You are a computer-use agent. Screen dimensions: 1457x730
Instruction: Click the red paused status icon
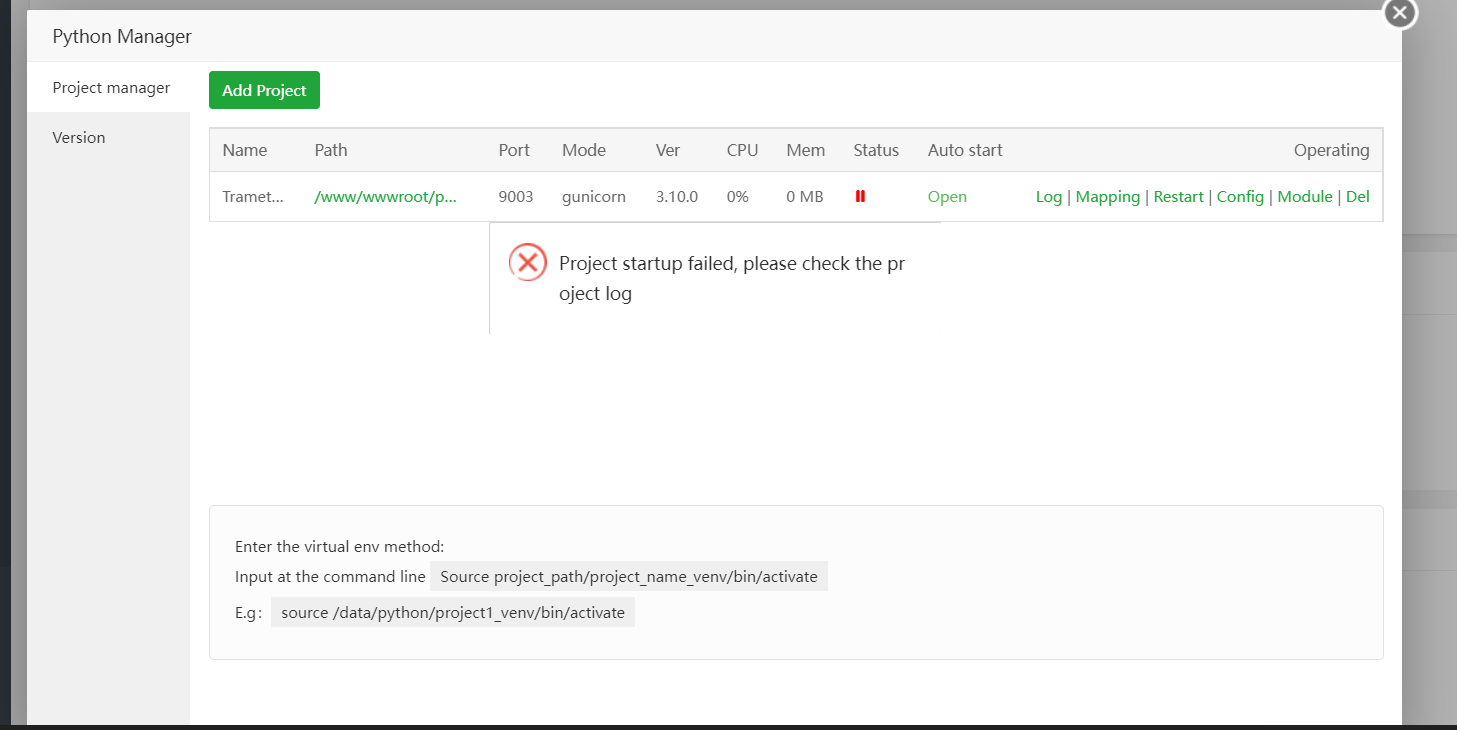[x=860, y=197]
